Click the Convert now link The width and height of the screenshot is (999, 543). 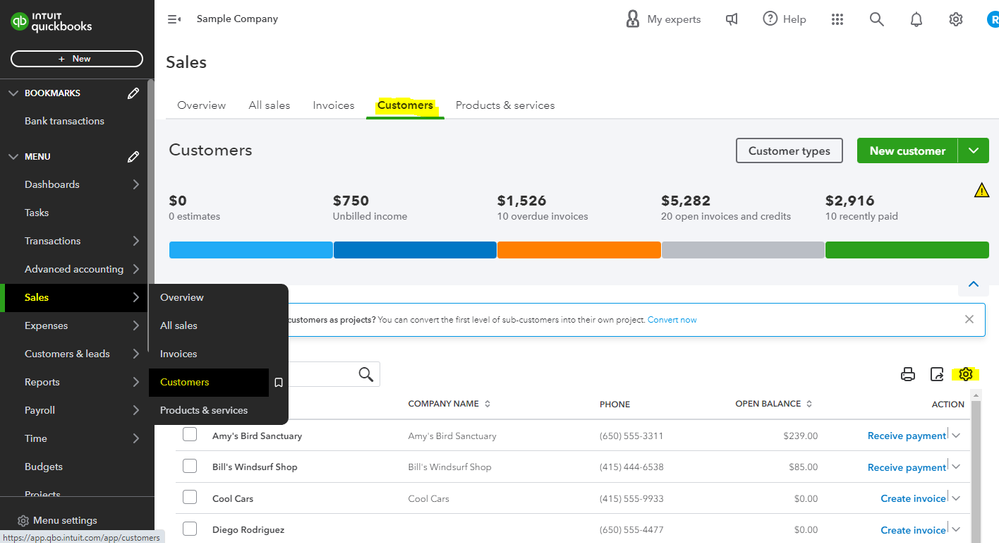tap(672, 320)
